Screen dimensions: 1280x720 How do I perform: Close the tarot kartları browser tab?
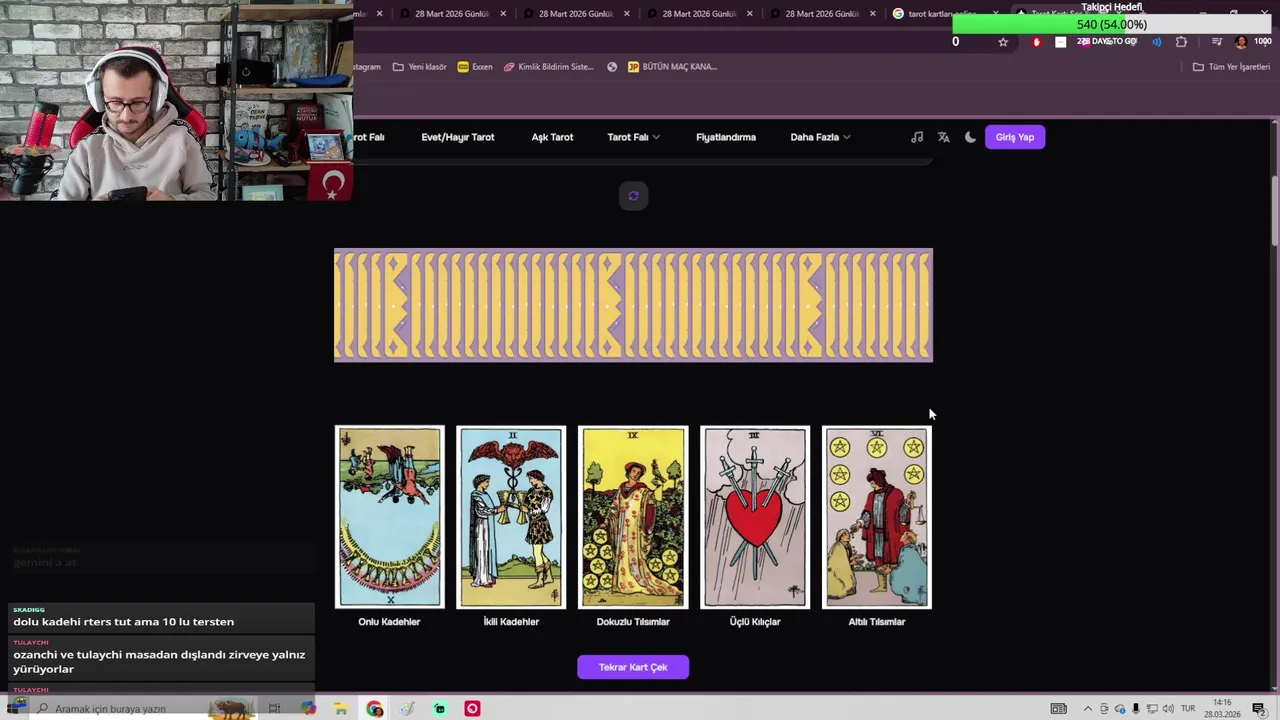click(x=995, y=14)
